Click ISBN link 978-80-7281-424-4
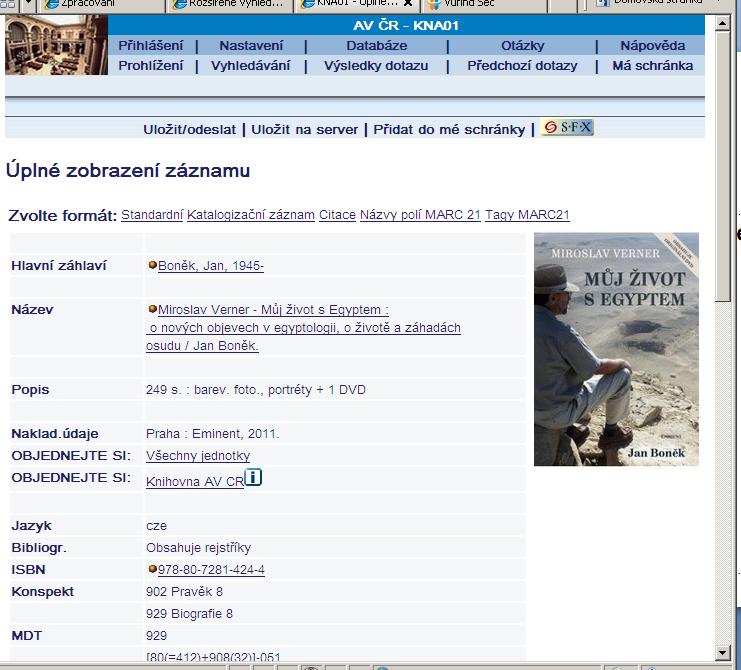This screenshot has height=670, width=741. [x=211, y=569]
